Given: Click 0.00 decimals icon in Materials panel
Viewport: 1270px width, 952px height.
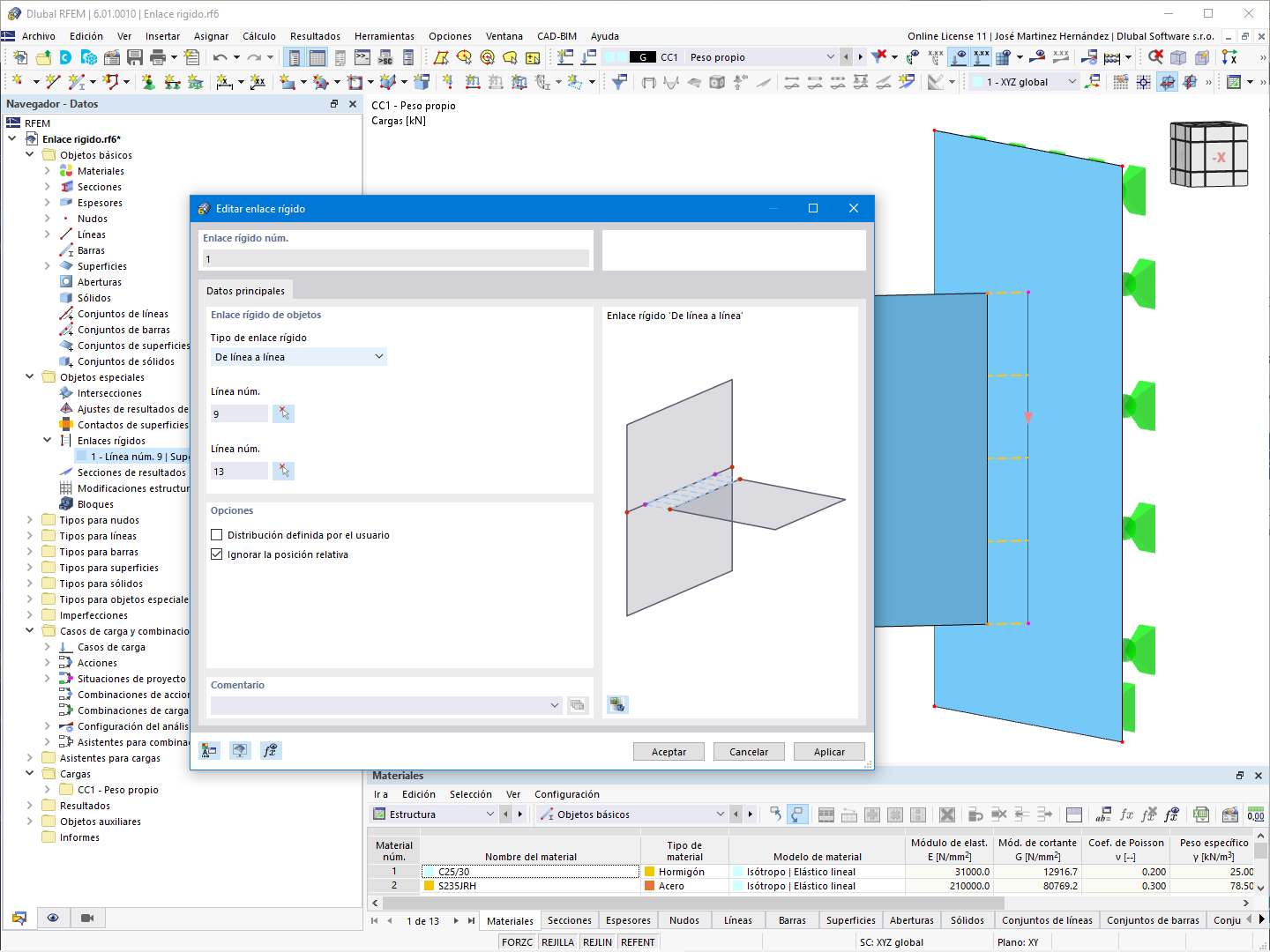Looking at the screenshot, I should click(1256, 814).
